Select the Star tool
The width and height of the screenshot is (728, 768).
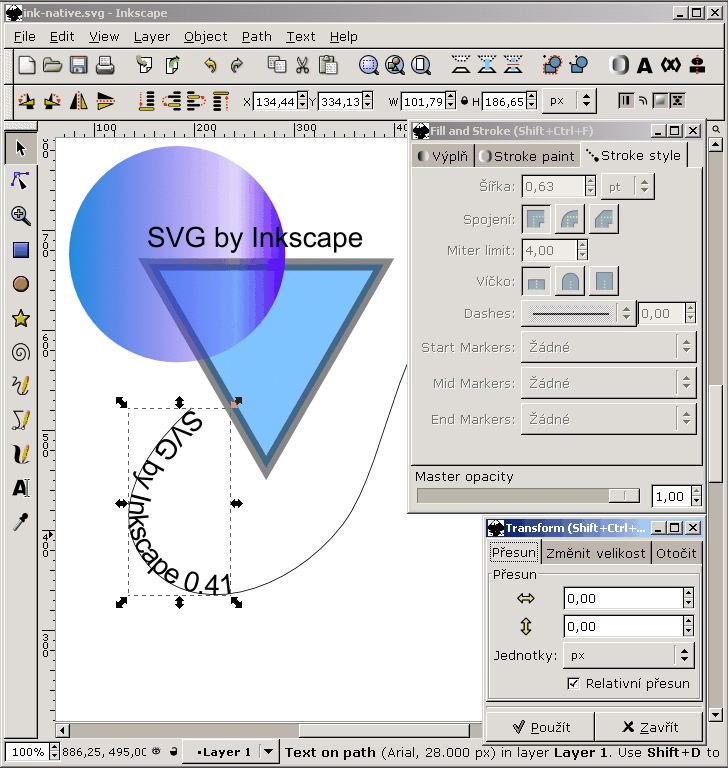point(21,318)
